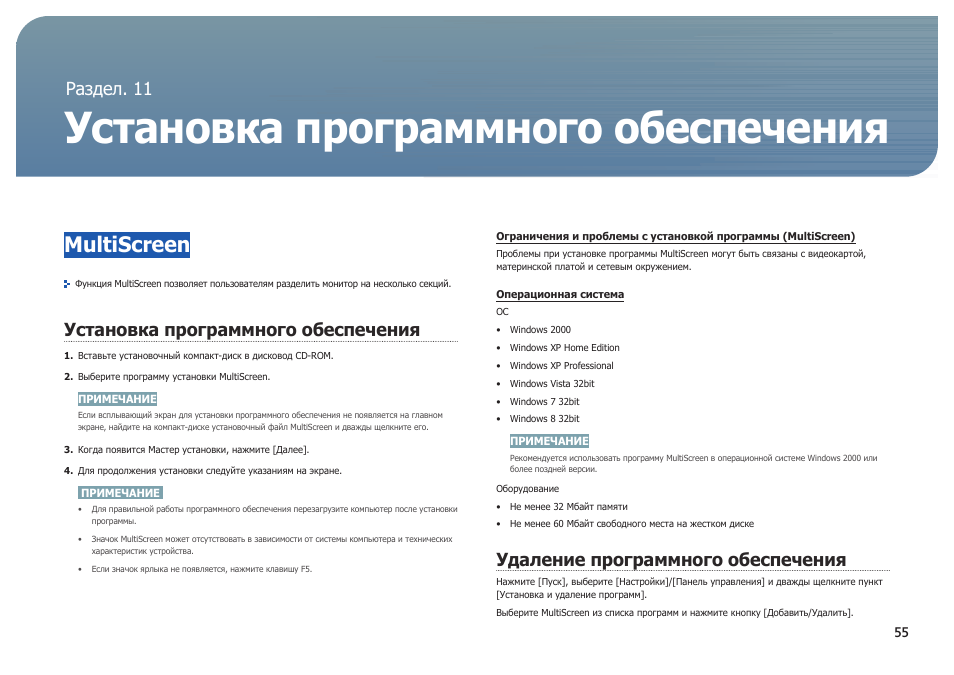Select the 'Удаление программного обеспечения' heading
This screenshot has width=954, height=675.
[671, 559]
